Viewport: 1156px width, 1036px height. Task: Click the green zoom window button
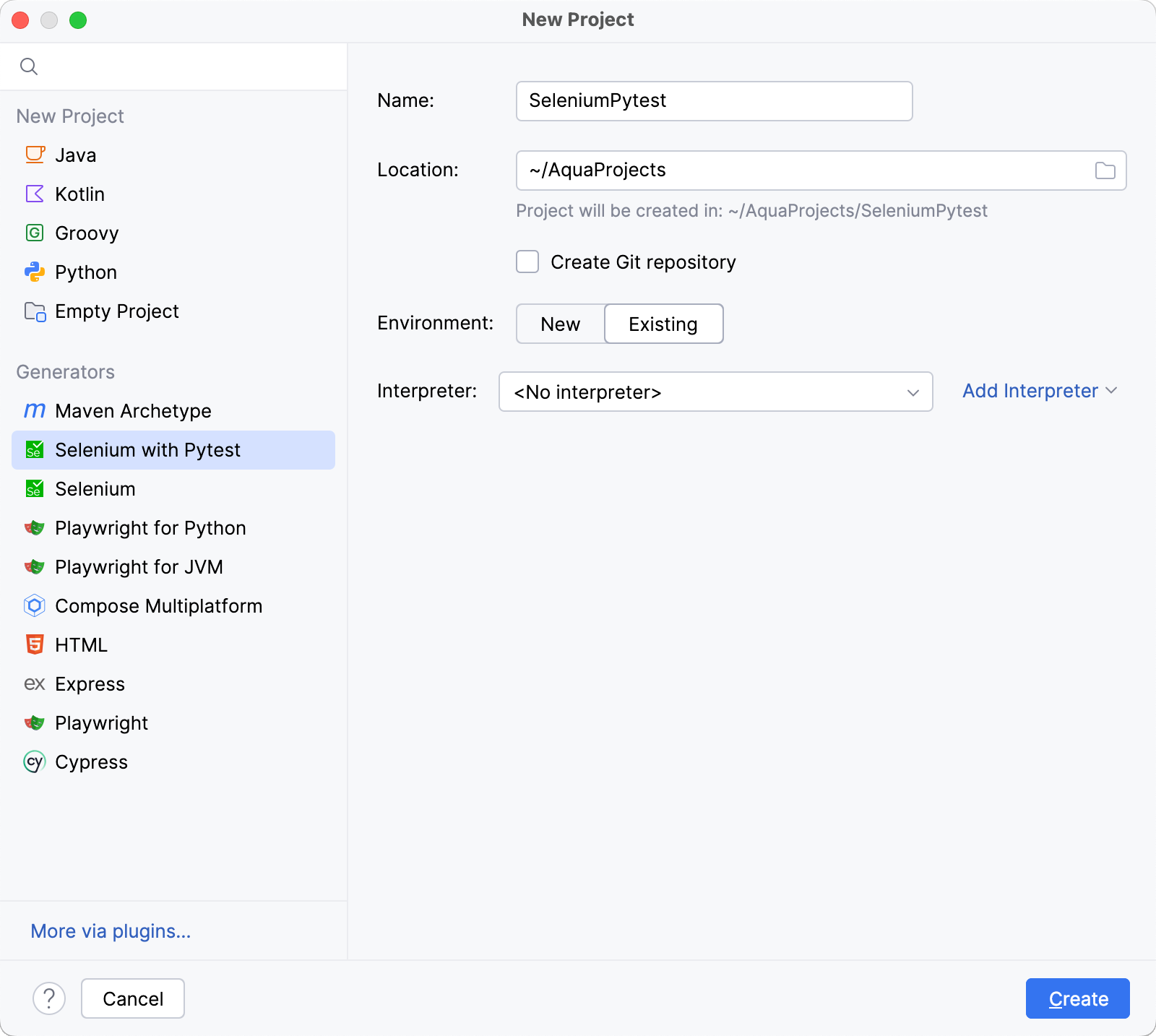click(78, 20)
